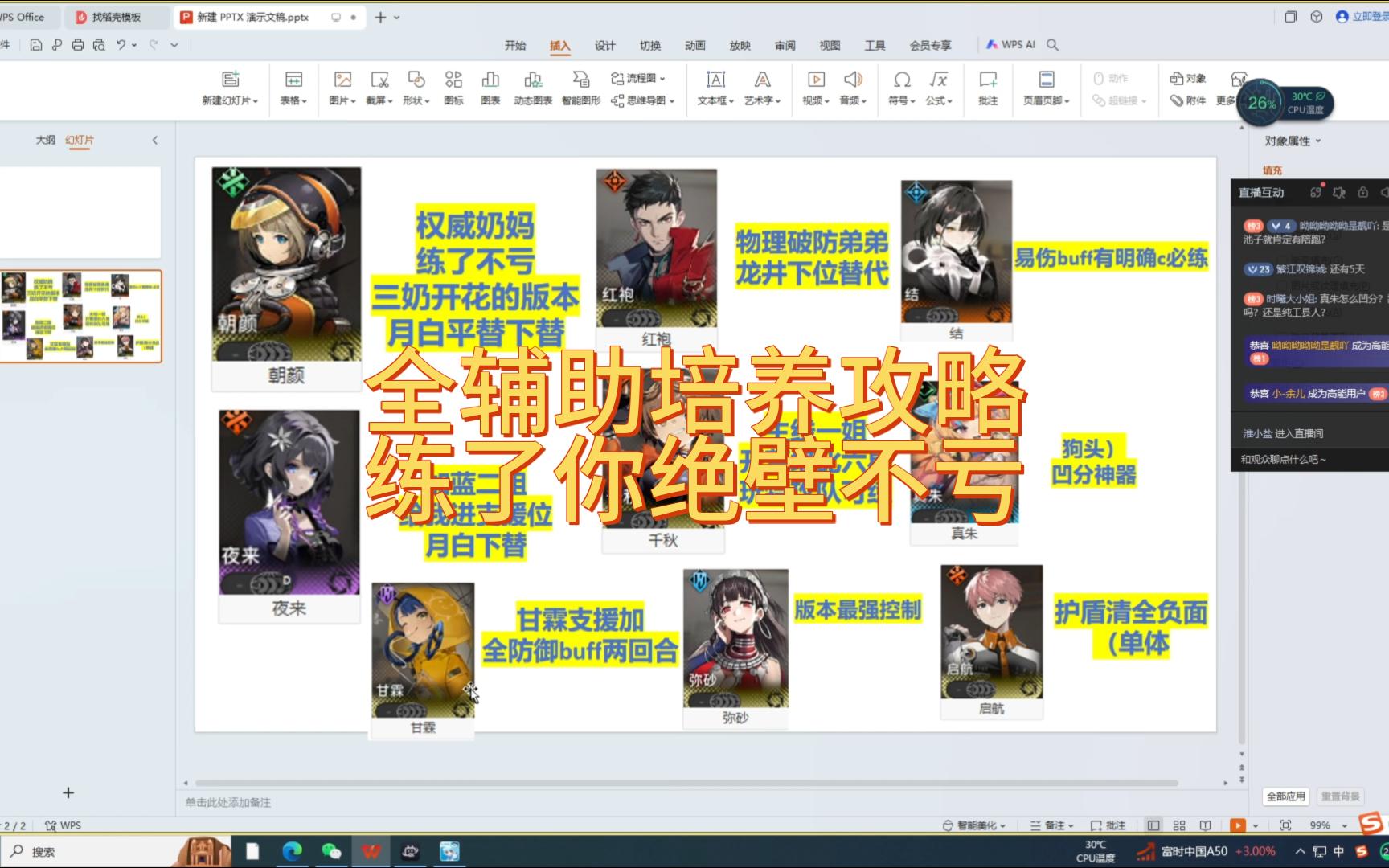The width and height of the screenshot is (1389, 868).
Task: Click the horizontal scrollbar under the slide
Action: (686, 783)
